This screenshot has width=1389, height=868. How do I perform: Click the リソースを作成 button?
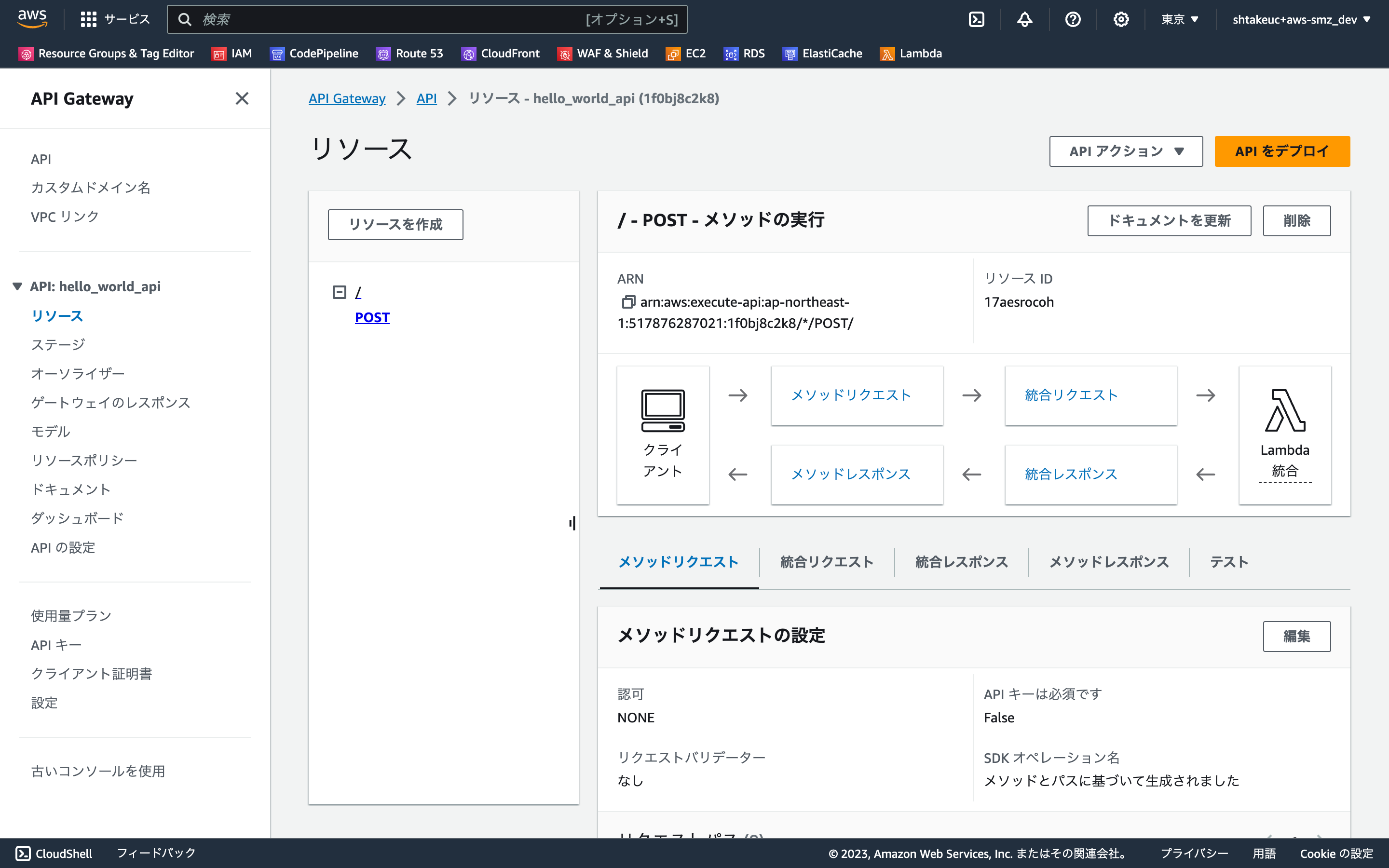point(395,224)
